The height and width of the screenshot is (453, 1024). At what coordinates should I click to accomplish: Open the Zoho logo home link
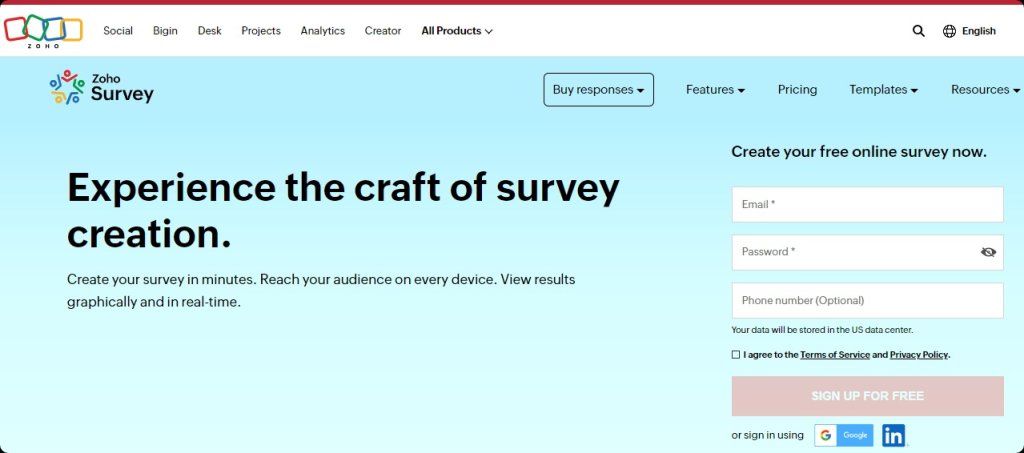click(43, 31)
